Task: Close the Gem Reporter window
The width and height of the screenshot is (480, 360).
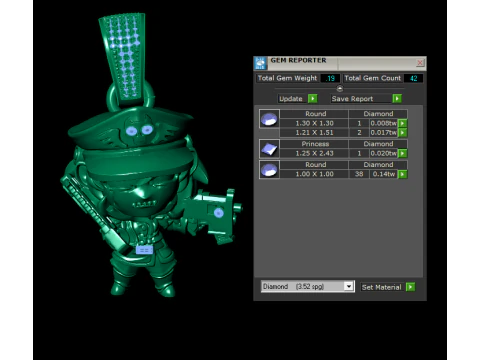Action: [420, 62]
